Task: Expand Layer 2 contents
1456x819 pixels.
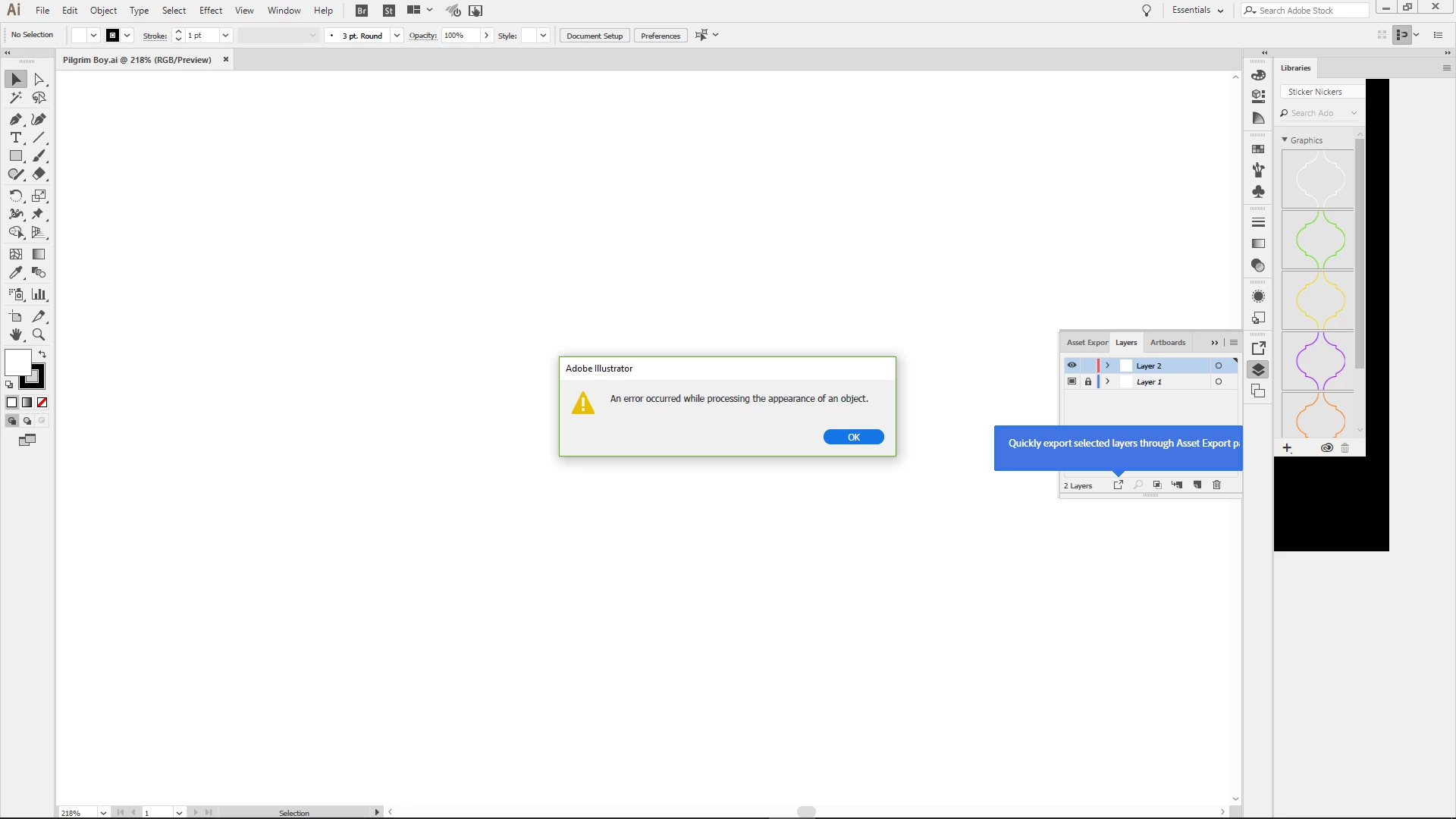Action: (x=1107, y=366)
